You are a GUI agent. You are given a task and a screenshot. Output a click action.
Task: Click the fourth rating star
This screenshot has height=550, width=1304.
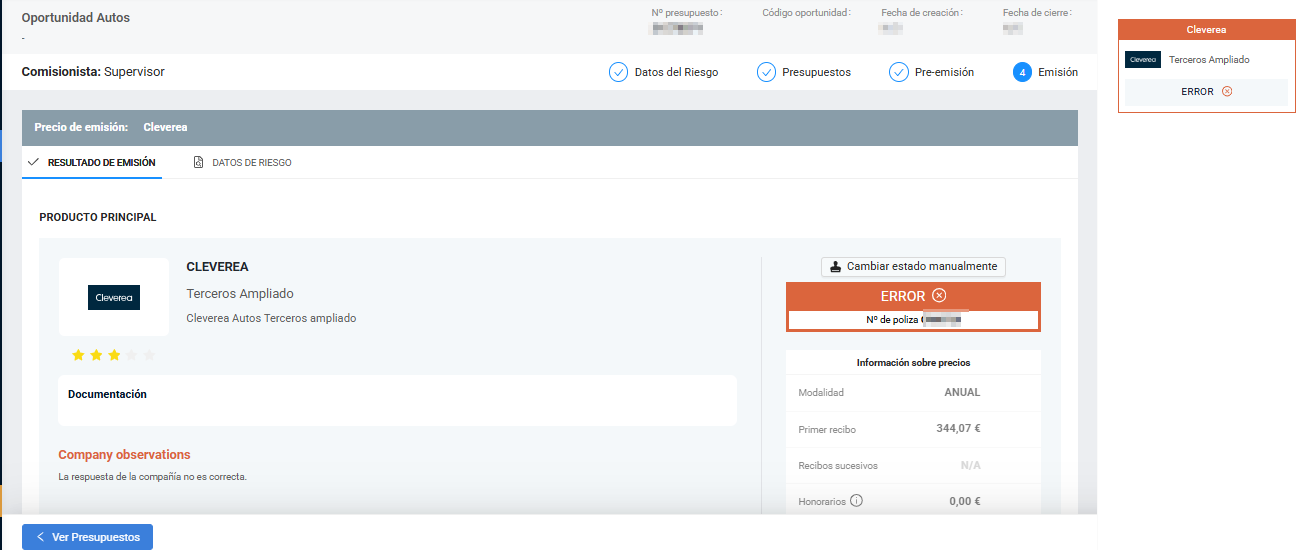tap(131, 355)
